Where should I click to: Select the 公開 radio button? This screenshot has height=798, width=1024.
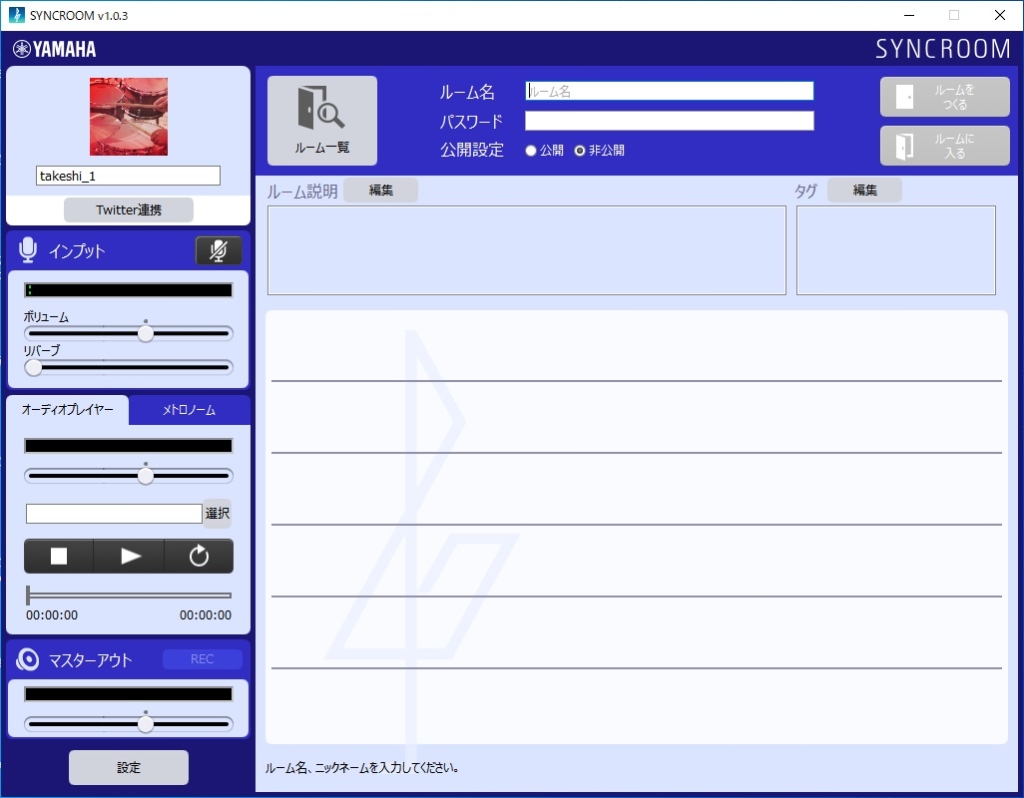[x=531, y=151]
